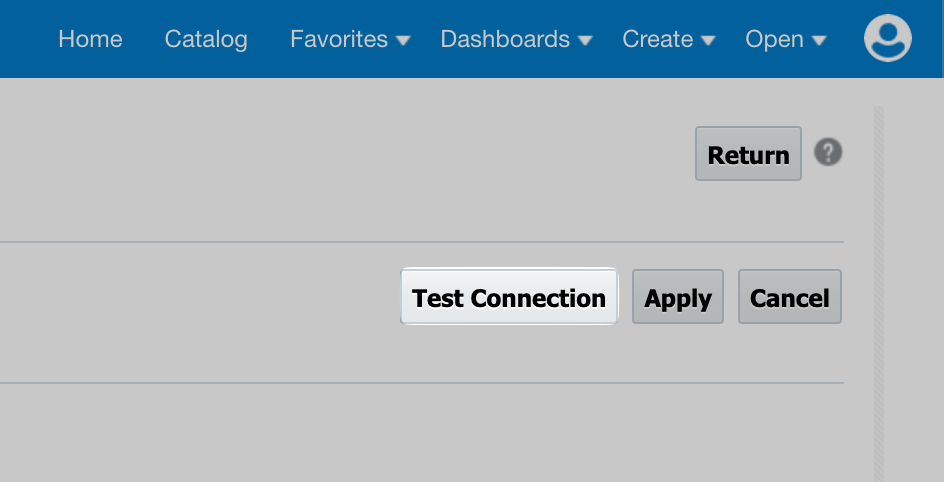The height and width of the screenshot is (482, 944).
Task: Click the triangle arrow beside Create
Action: (x=708, y=40)
